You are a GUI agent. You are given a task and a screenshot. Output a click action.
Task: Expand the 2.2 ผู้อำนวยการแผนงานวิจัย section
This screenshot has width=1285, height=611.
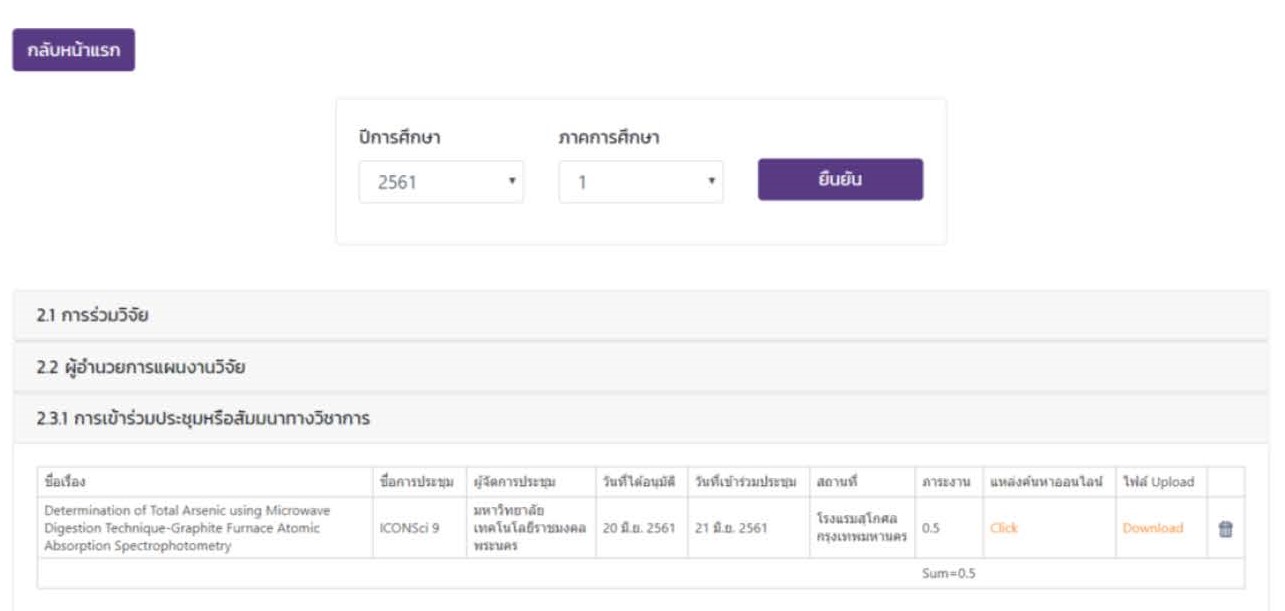click(141, 367)
